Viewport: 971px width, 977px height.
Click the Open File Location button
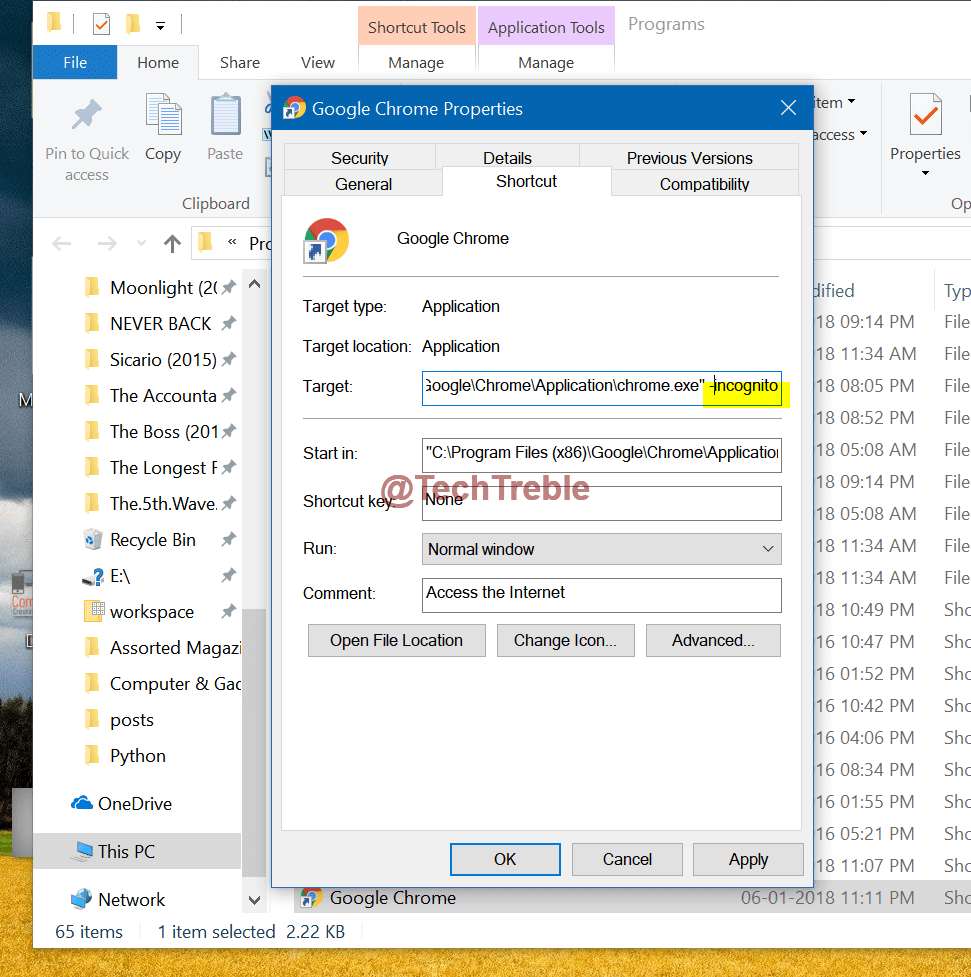tap(396, 640)
